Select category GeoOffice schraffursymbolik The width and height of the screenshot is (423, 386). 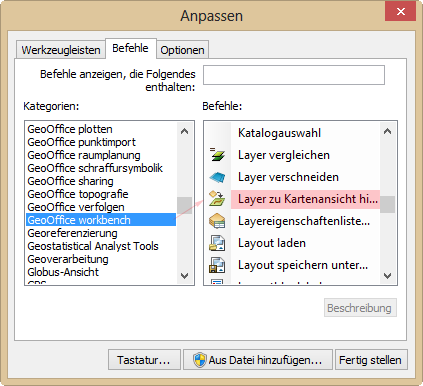pyautogui.click(x=101, y=168)
